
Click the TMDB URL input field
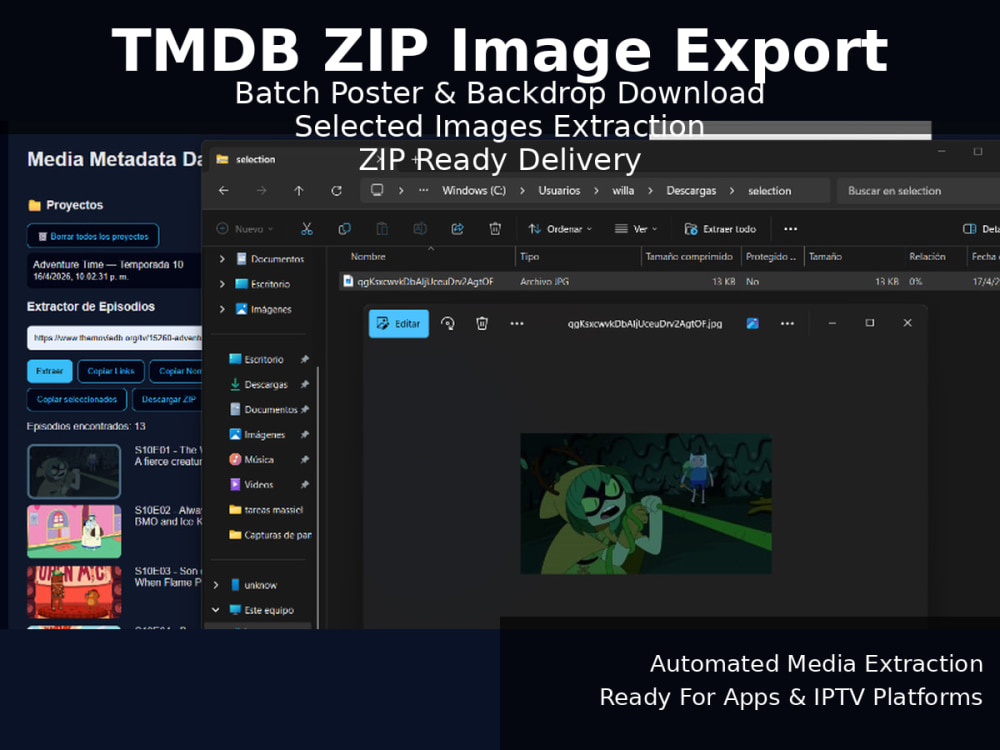point(115,338)
